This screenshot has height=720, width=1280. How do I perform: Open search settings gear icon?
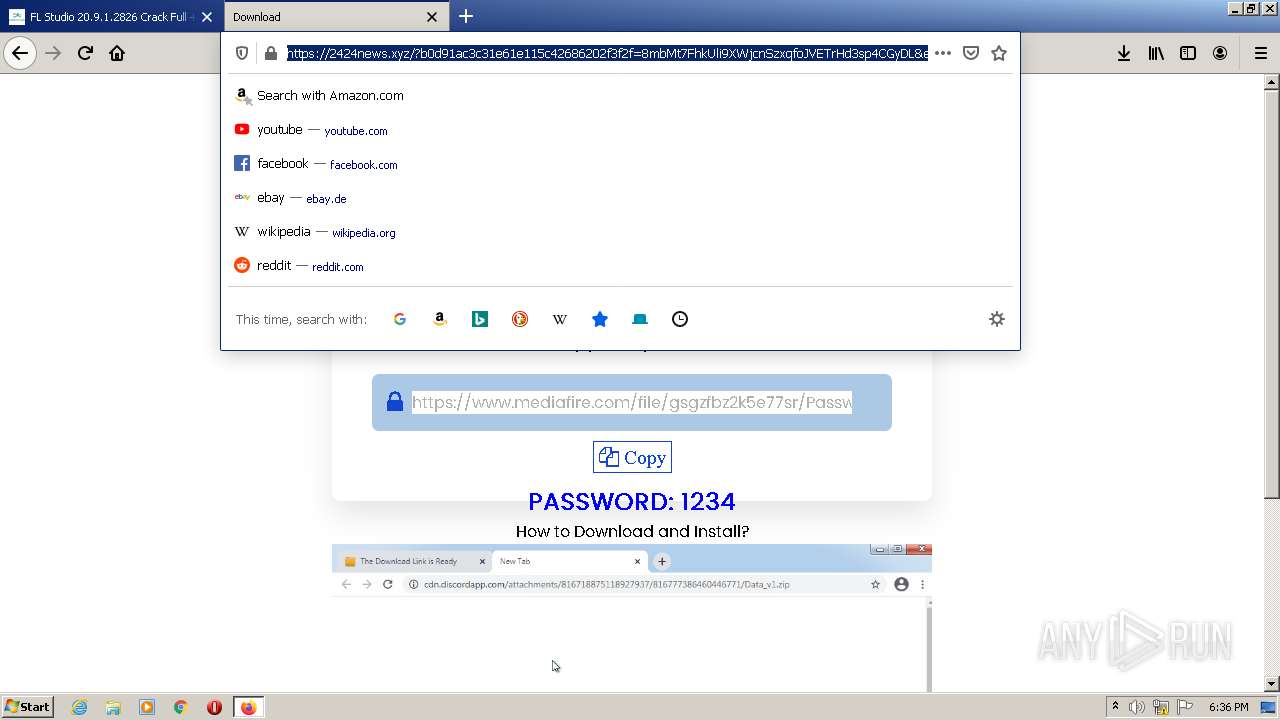tap(997, 319)
